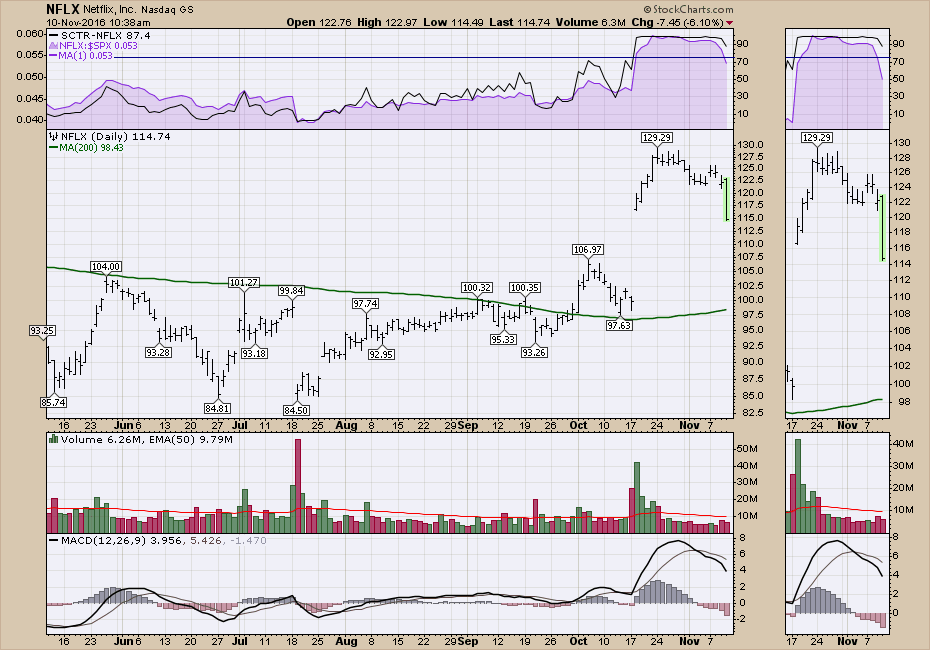The image size is (930, 650).
Task: Click the 'Volume 6.3M' value in header
Action: click(590, 23)
